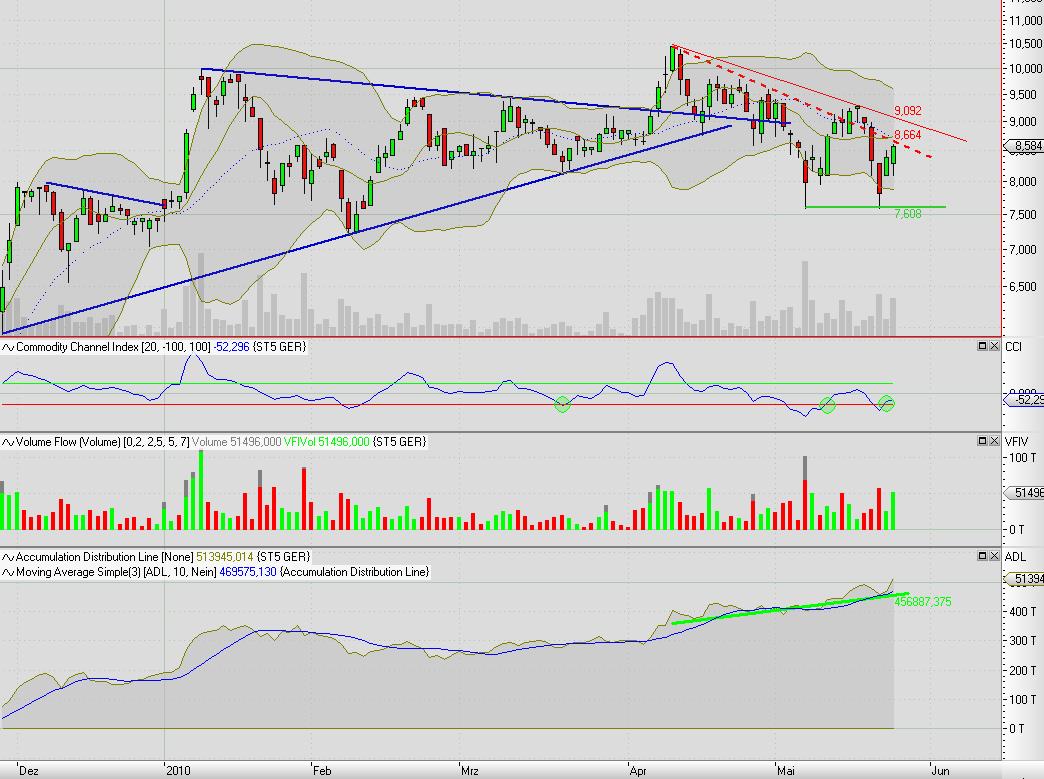This screenshot has height=779, width=1044.
Task: Click the wave icon beside Moving Average Simple
Action: pos(7,571)
